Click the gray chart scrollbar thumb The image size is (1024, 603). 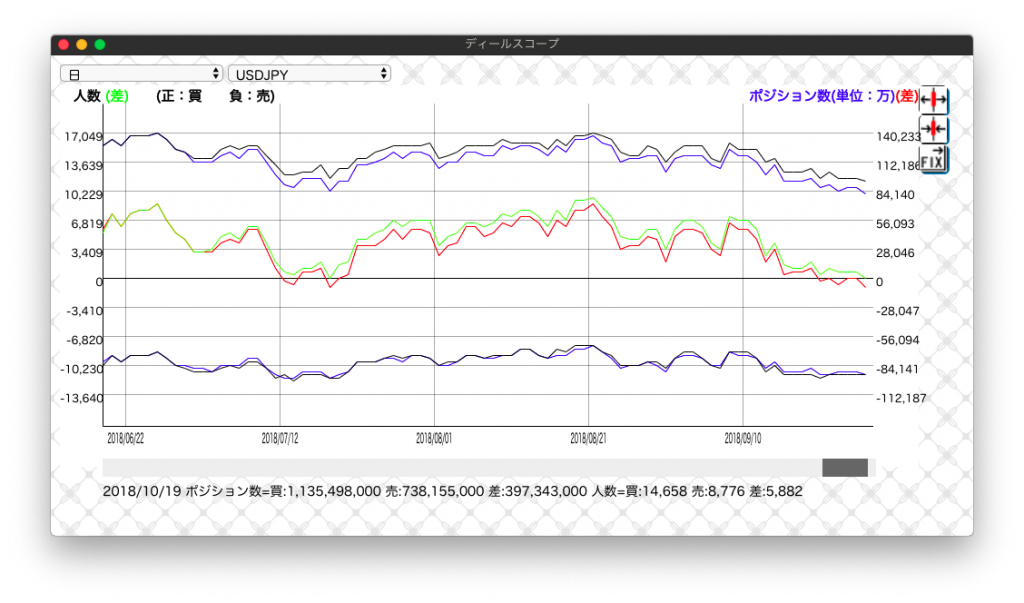tap(844, 467)
